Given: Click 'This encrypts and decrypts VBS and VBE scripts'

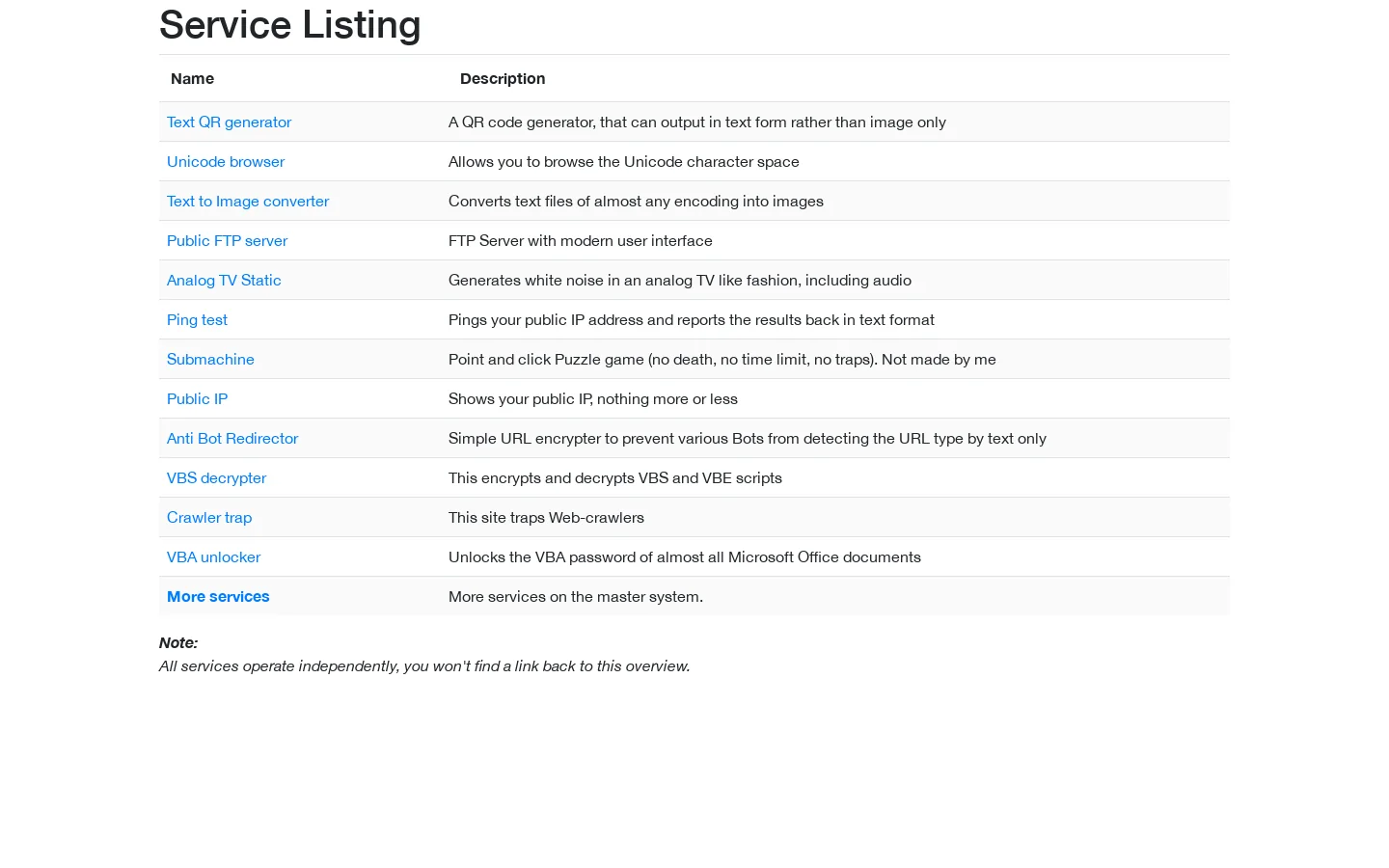Looking at the screenshot, I should pyautogui.click(x=615, y=478).
